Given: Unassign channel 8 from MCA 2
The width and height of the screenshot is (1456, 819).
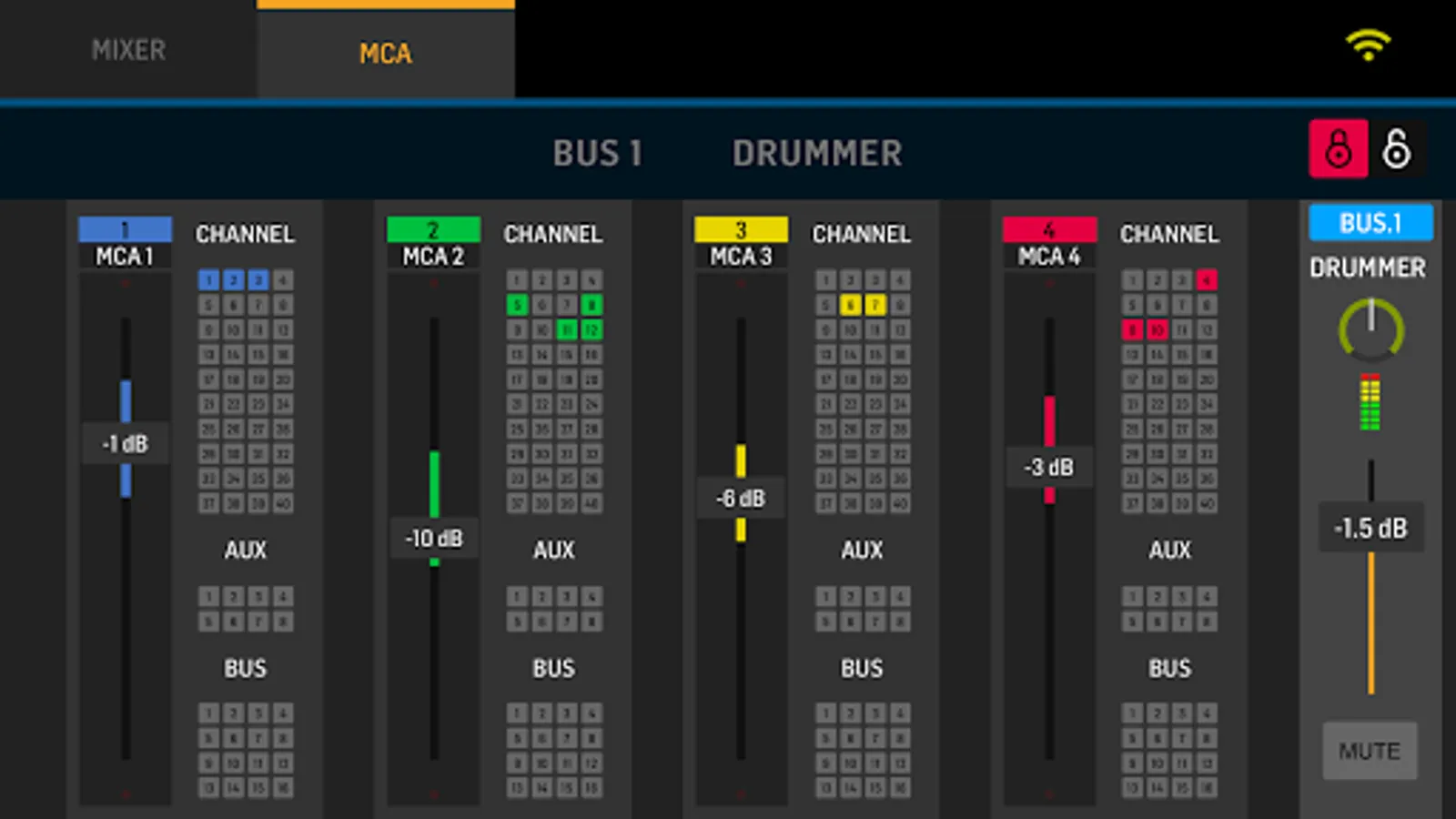Looking at the screenshot, I should pyautogui.click(x=591, y=305).
